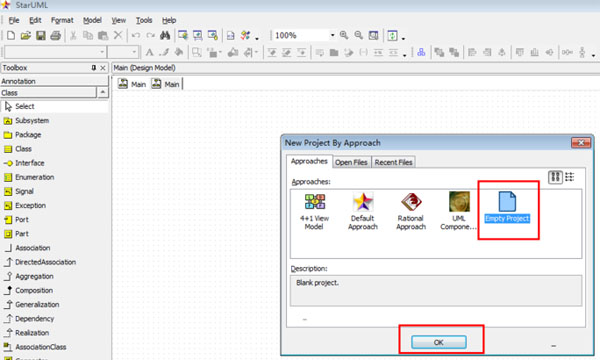
Task: Pin the Toolbox panel
Action: point(94,68)
